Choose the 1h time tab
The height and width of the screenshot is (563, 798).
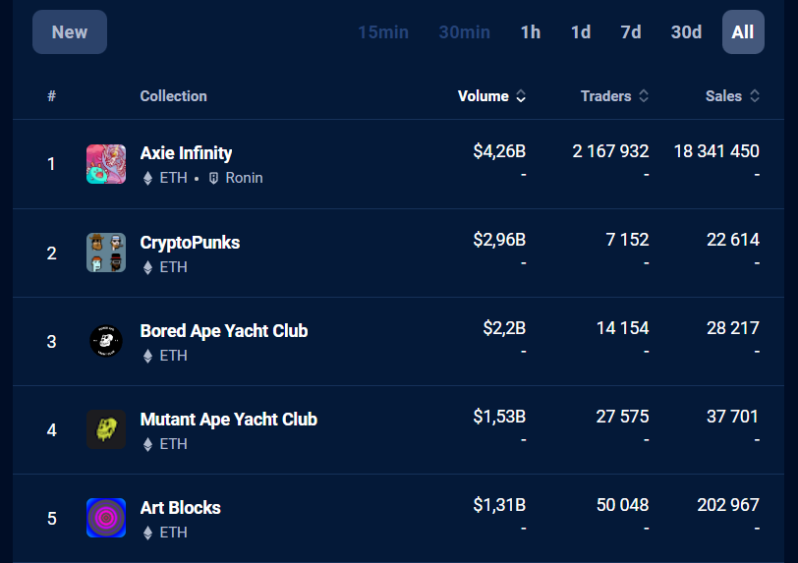pos(530,32)
